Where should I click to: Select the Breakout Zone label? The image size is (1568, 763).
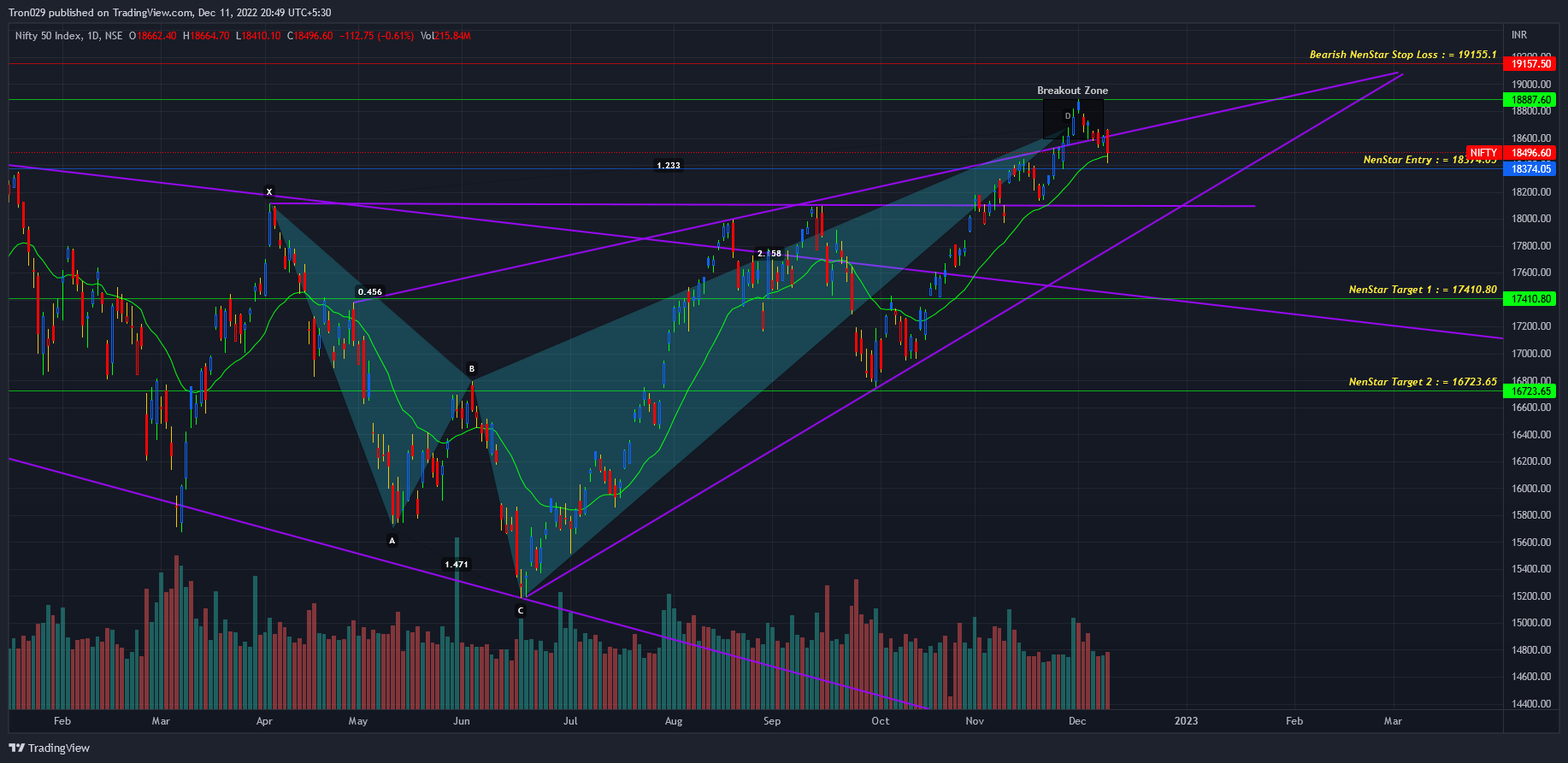[1072, 91]
